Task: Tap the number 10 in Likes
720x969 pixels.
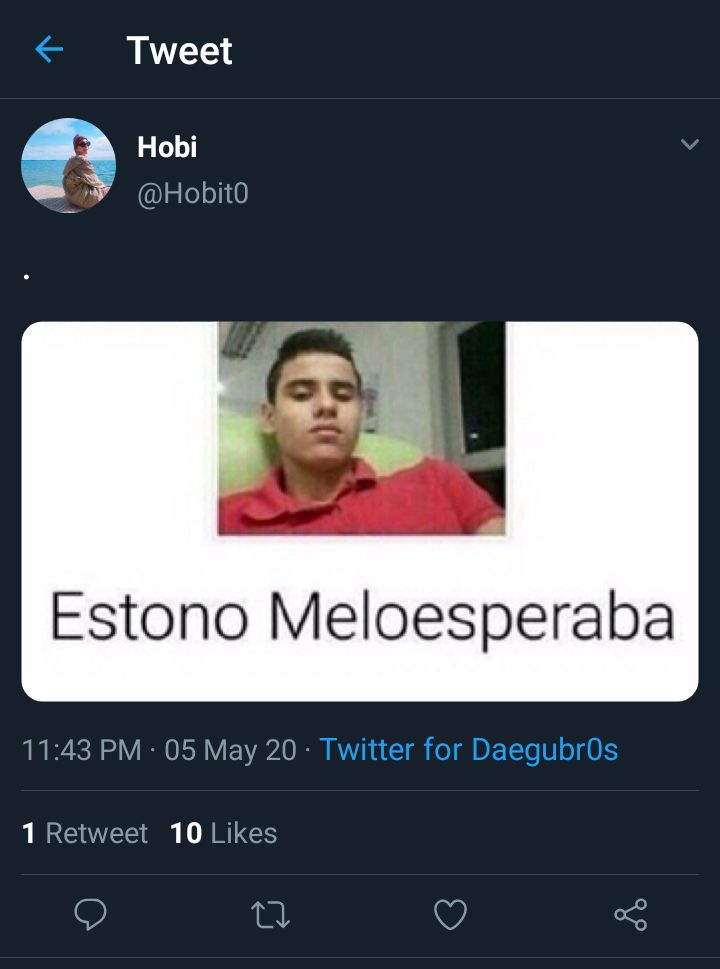Action: coord(186,833)
